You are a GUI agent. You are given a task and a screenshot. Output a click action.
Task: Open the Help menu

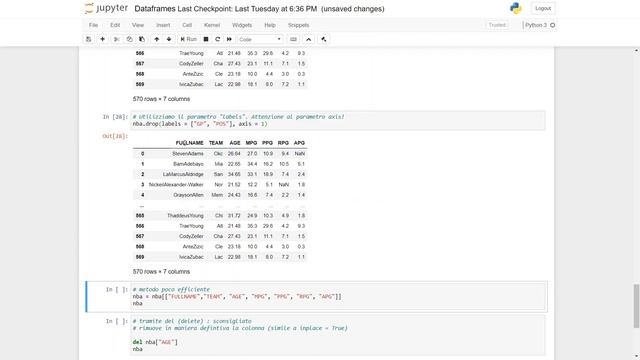[x=270, y=25]
